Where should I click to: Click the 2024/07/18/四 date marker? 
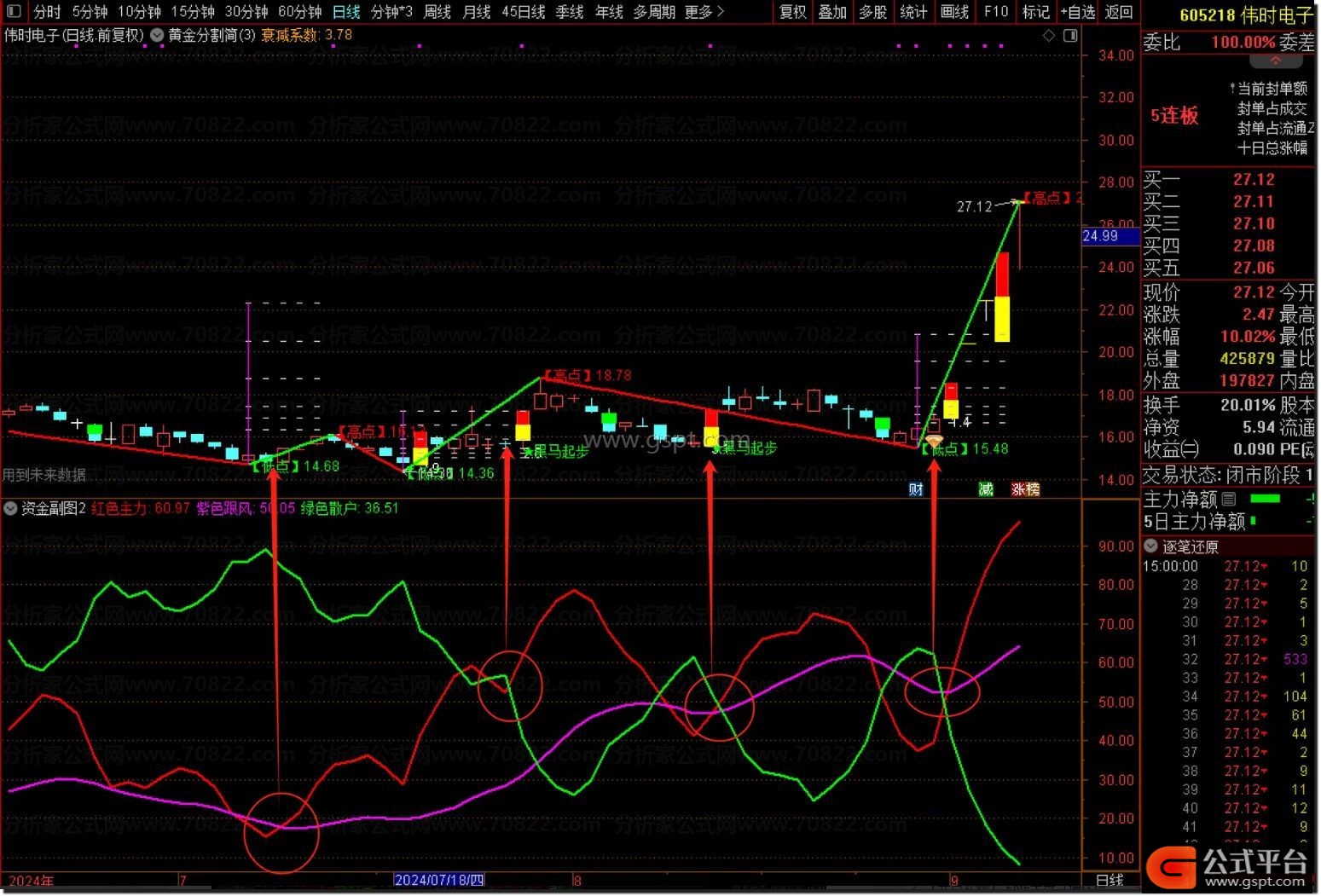(x=439, y=880)
